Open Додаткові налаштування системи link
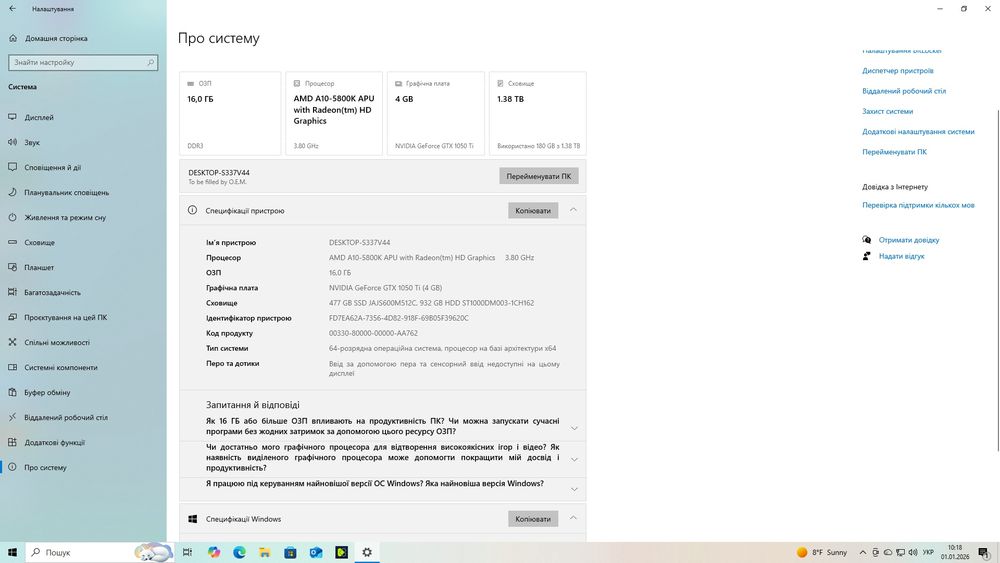 [x=918, y=132]
